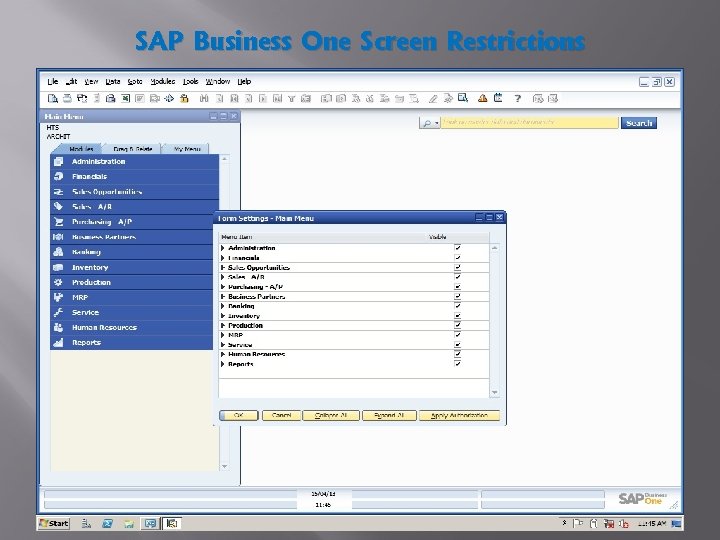Expand Sales - A/R node in Form Settings
Screen dimensions: 720x540
[x=223, y=277]
